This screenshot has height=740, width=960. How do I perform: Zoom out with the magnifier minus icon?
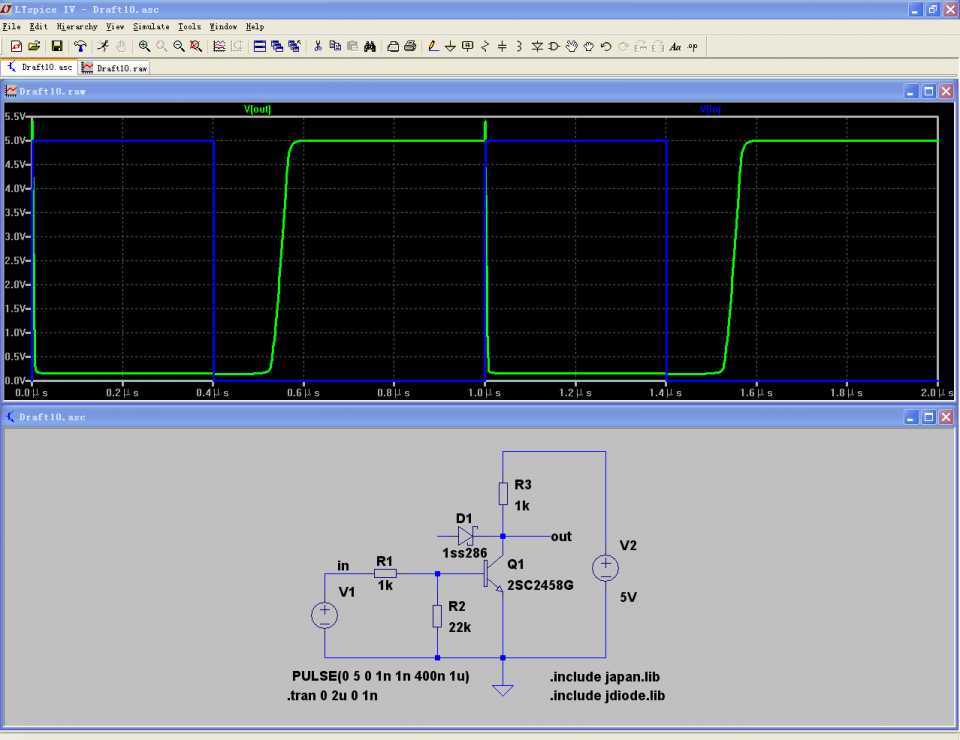[x=179, y=46]
